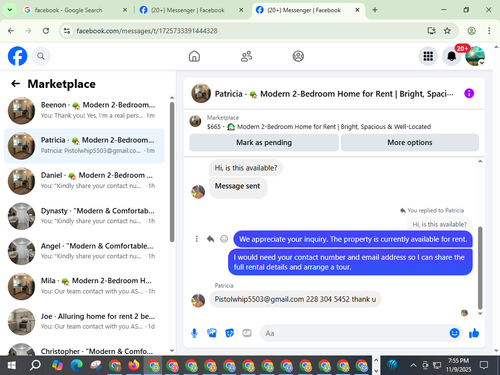Image resolution: width=500 pixels, height=375 pixels.
Task: Click the $665 Marketplace listing title link
Action: (319, 127)
